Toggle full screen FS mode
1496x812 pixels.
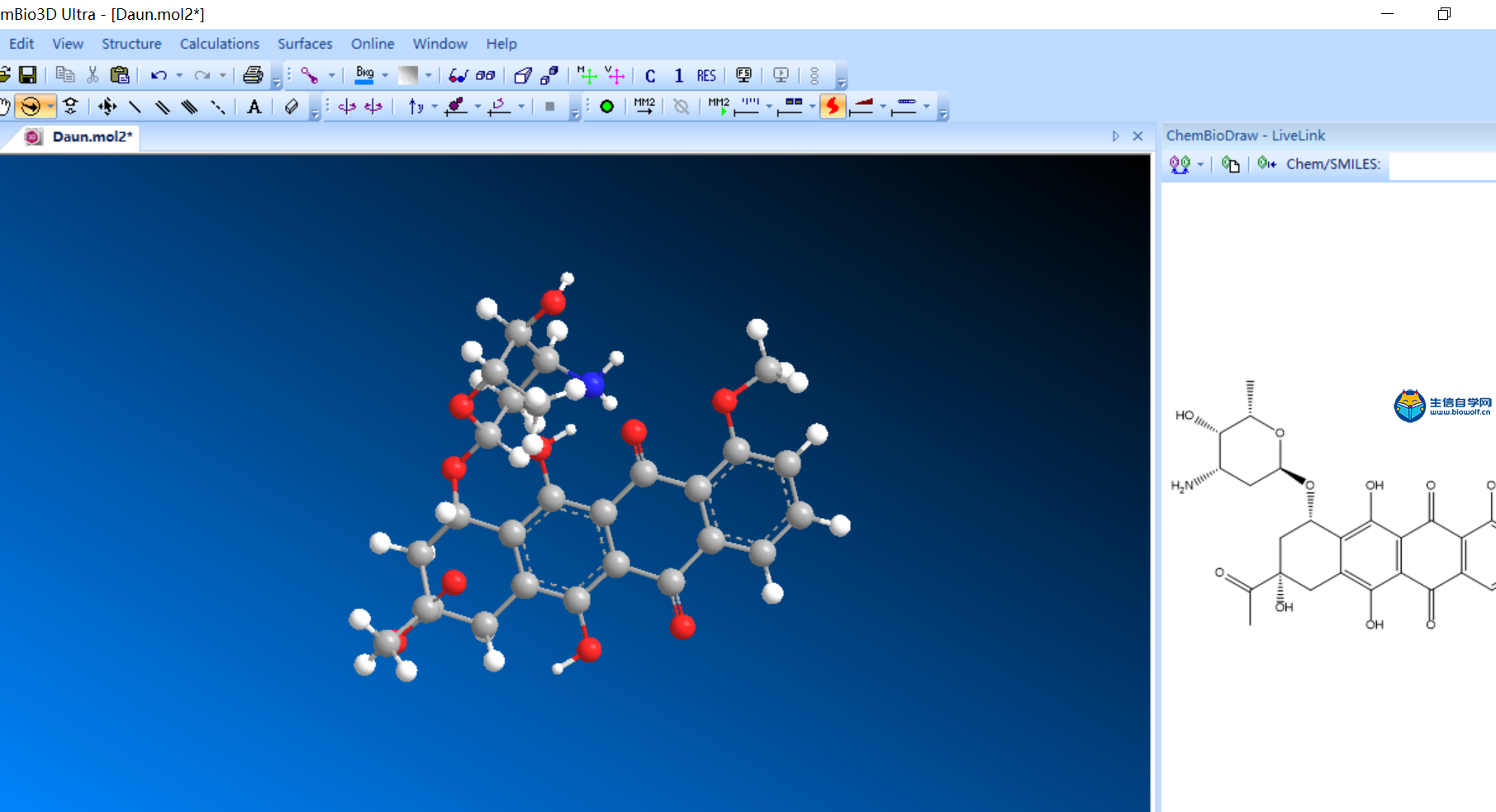coord(743,75)
